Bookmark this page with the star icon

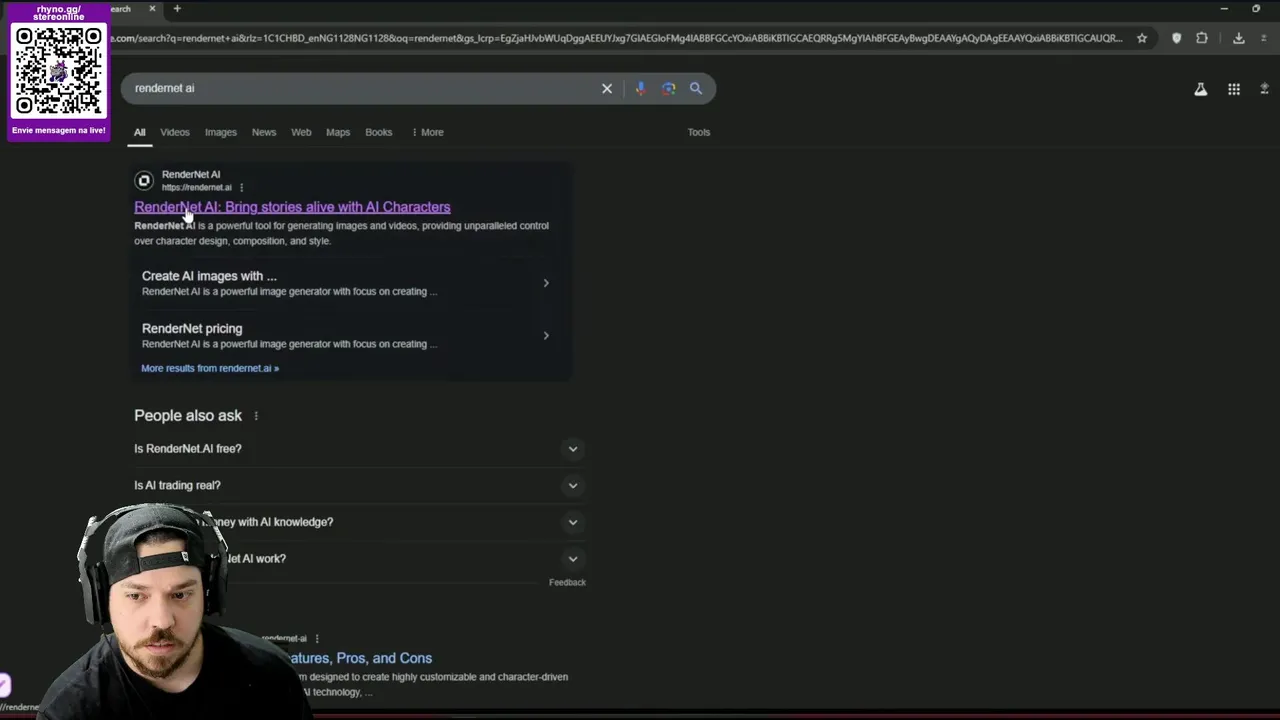1142,38
